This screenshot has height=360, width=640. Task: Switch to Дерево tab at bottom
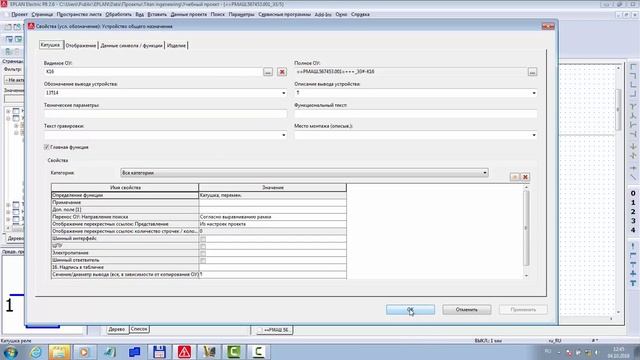117,329
